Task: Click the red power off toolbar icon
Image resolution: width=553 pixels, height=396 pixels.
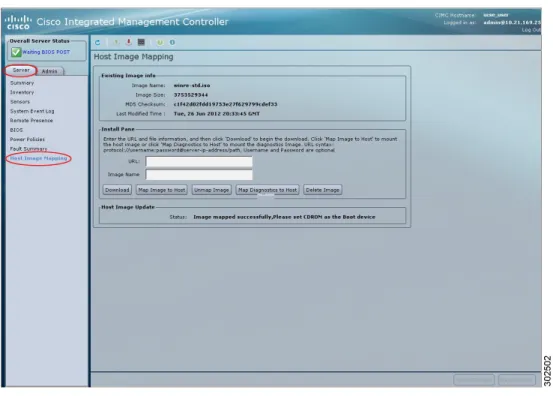Action: pos(129,42)
